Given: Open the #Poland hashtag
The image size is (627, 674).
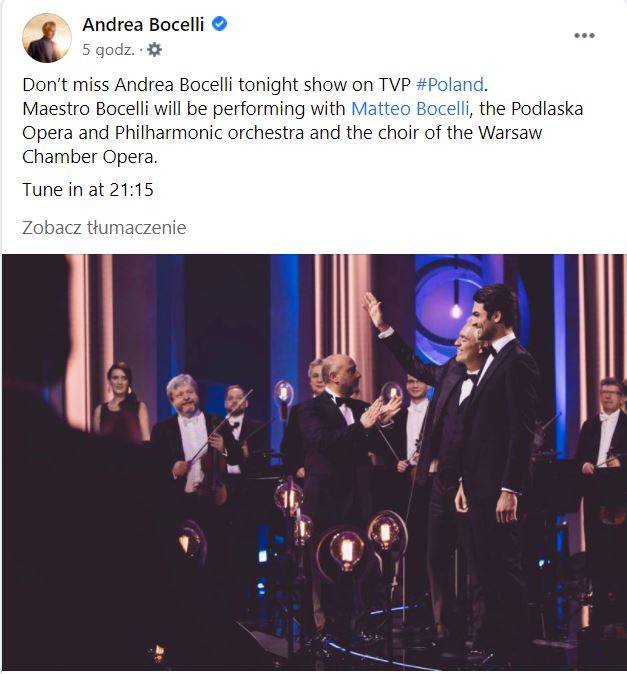Looking at the screenshot, I should 450,85.
